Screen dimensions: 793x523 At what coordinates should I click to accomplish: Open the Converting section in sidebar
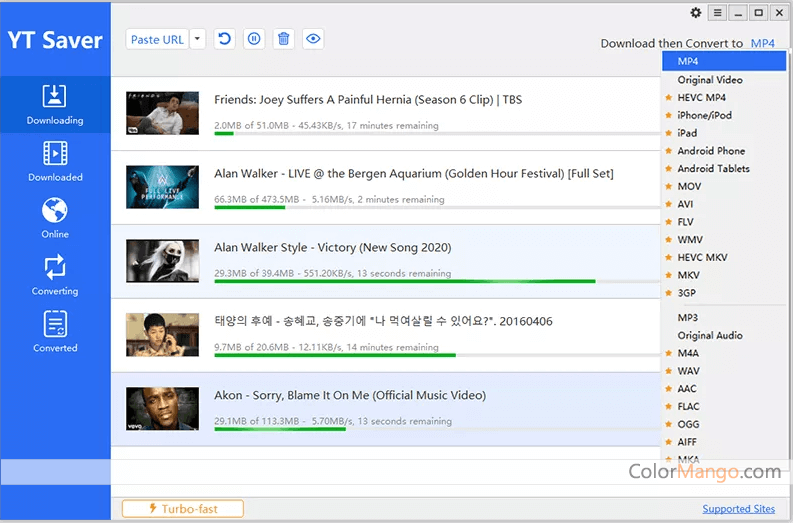point(55,275)
